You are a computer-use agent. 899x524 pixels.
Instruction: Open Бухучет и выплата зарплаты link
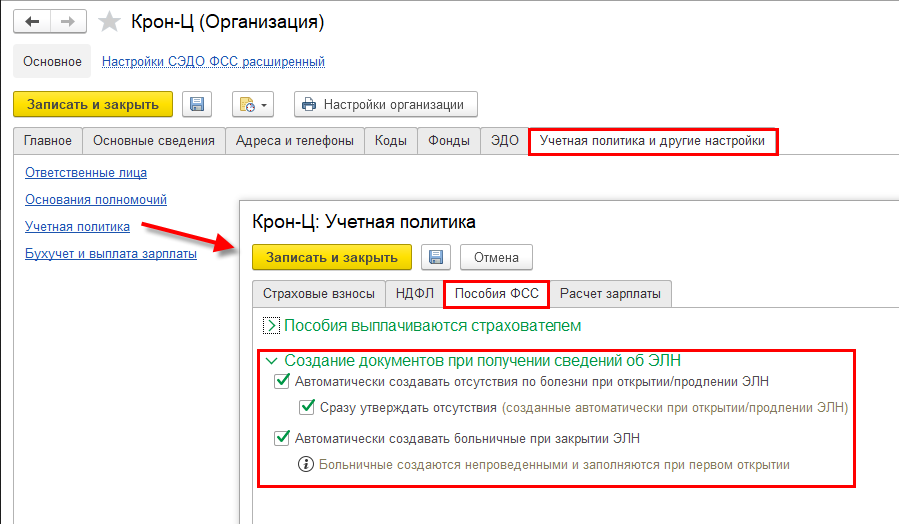(x=111, y=253)
